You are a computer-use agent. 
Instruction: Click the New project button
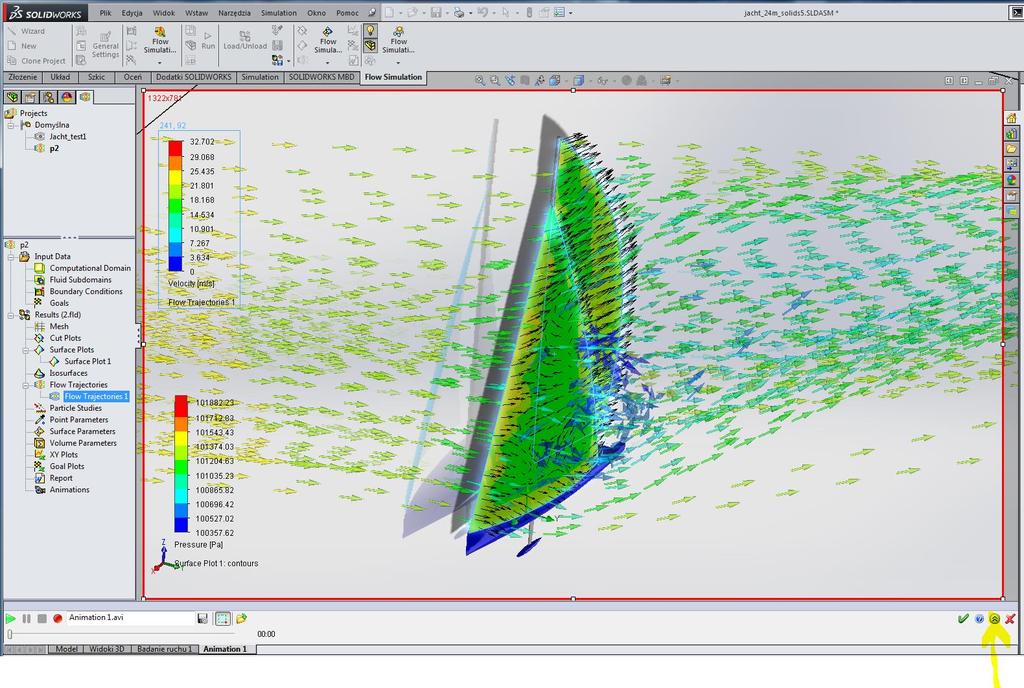click(x=22, y=46)
